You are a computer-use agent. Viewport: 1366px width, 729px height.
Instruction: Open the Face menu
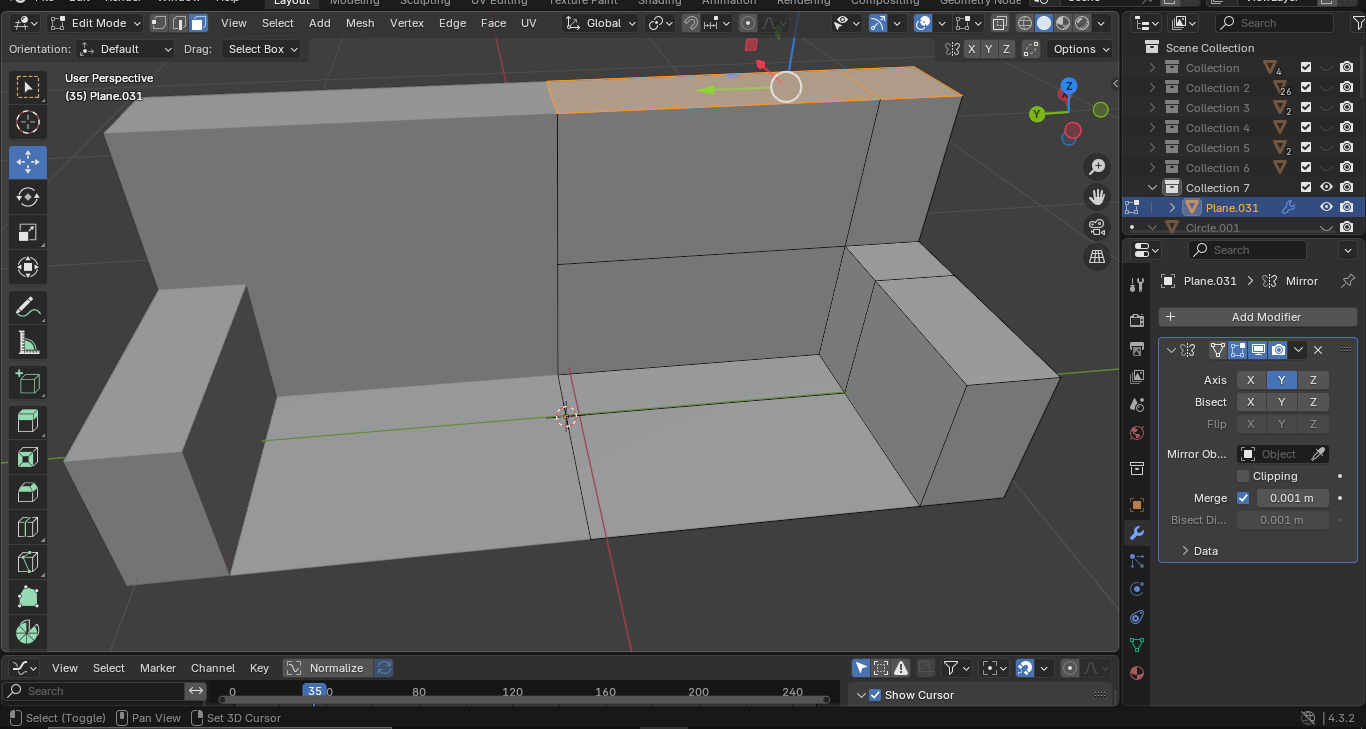493,23
